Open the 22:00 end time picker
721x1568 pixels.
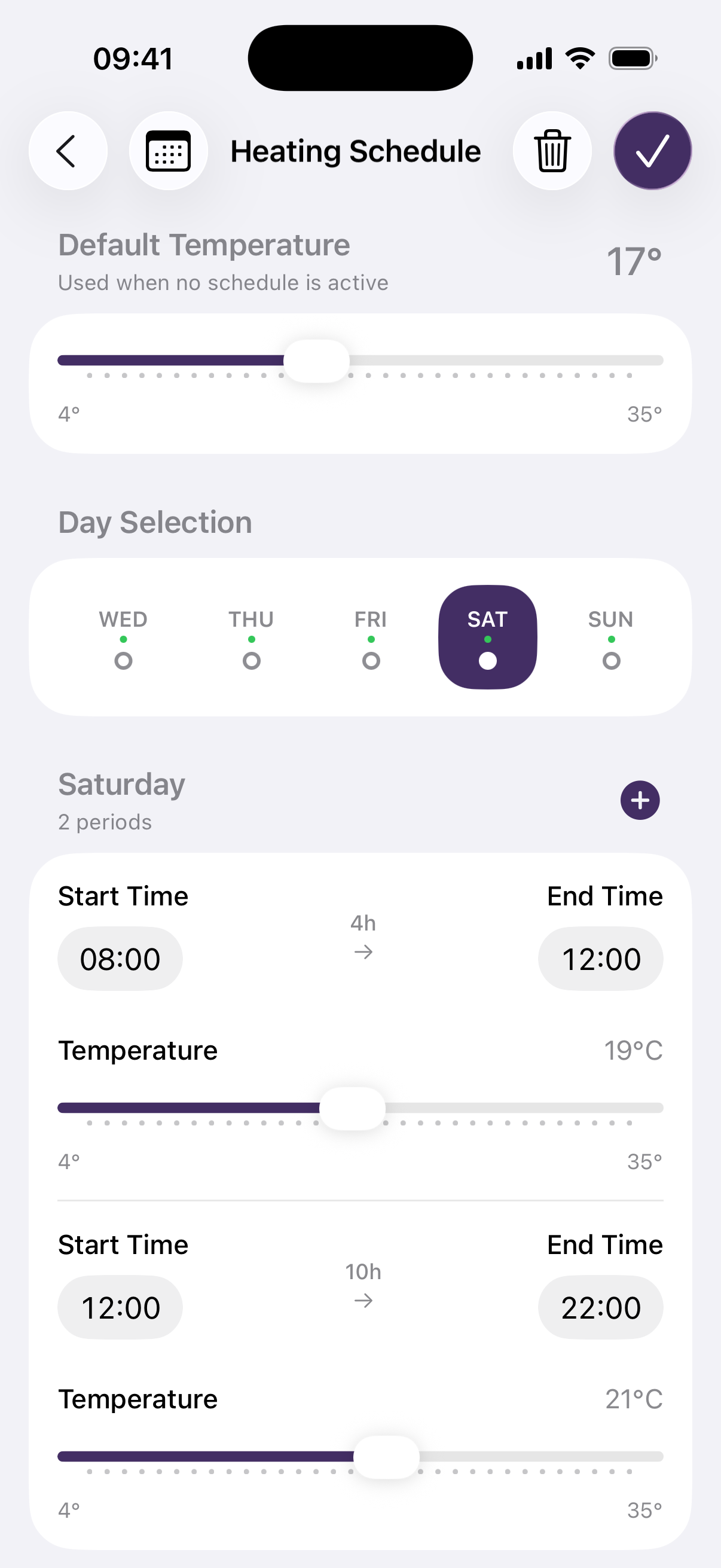(600, 1307)
